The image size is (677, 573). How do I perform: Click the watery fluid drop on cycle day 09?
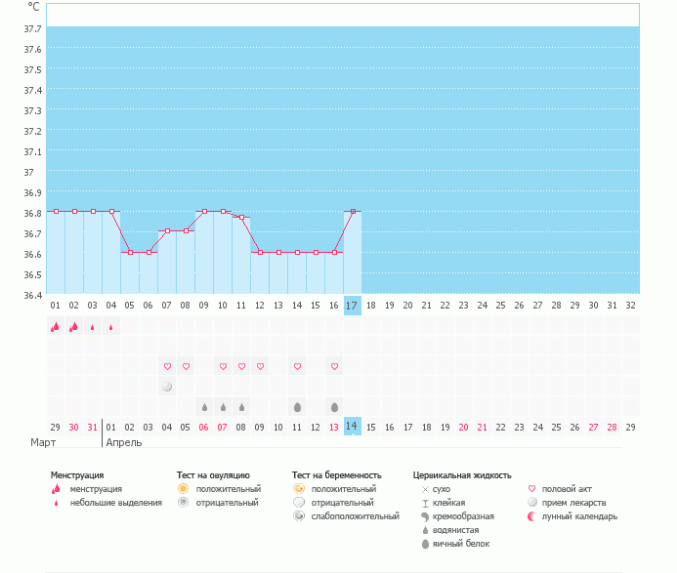point(204,407)
